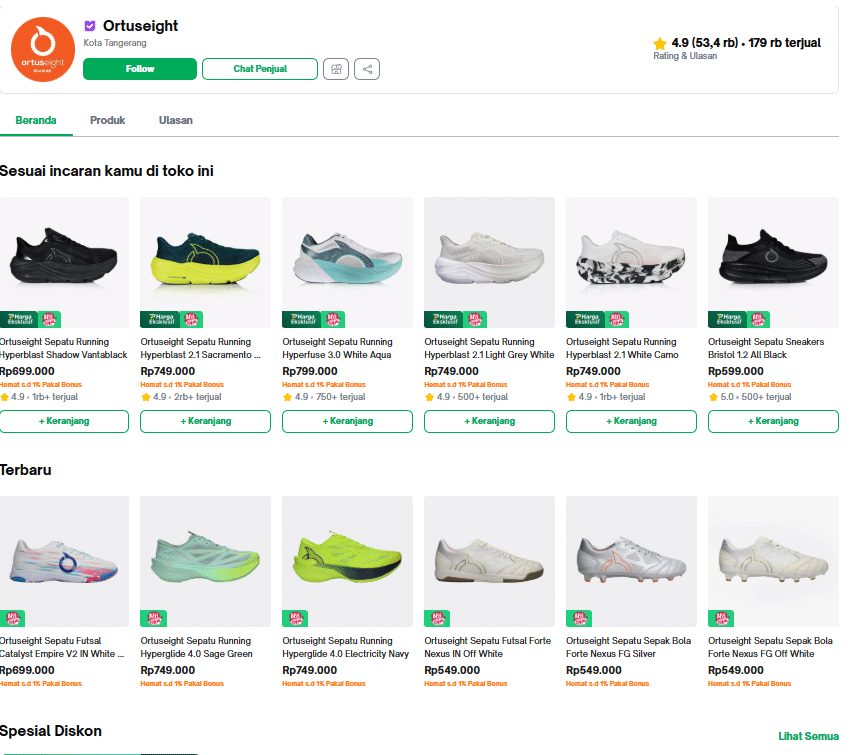Click the red Mall badge on Hyperglide 4.0 Electricity Navy

[295, 618]
